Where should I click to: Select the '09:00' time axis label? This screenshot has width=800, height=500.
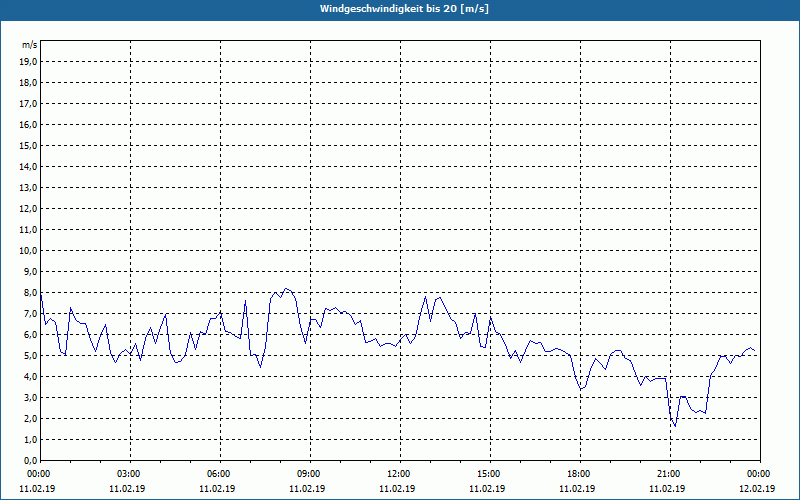click(308, 474)
